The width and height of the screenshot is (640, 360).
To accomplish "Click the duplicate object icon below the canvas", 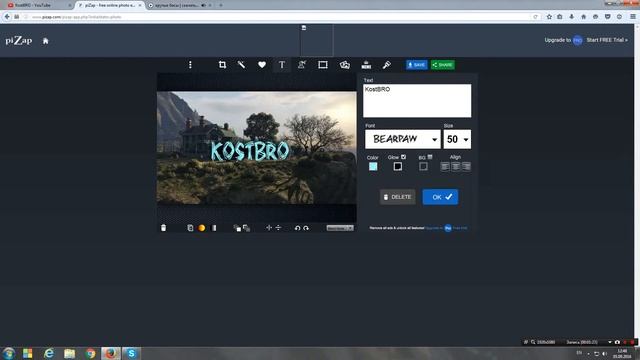I will [190, 228].
